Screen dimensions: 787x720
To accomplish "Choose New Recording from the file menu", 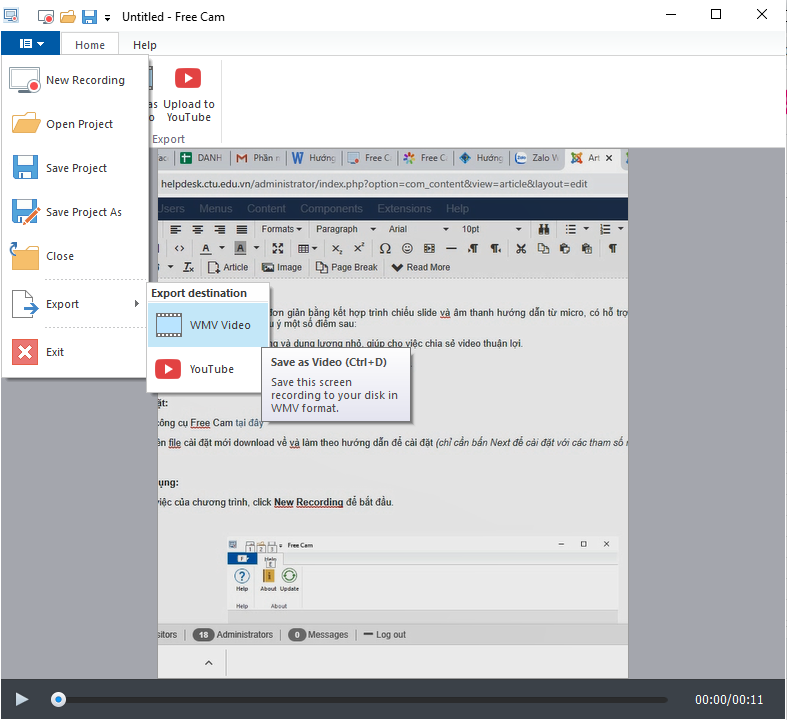I will pos(75,80).
